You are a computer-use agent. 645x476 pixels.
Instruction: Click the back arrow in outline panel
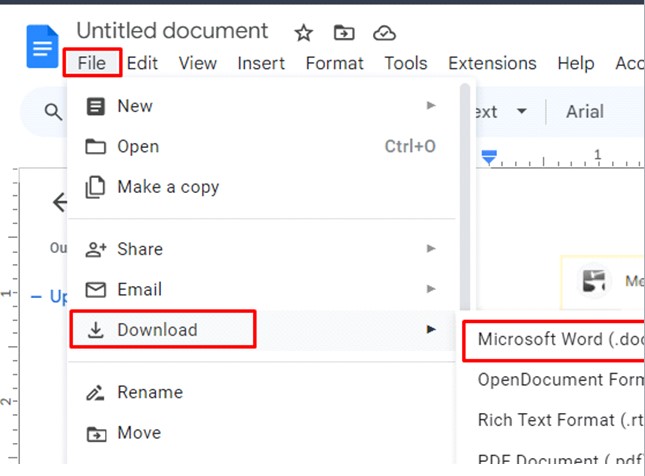[x=60, y=202]
